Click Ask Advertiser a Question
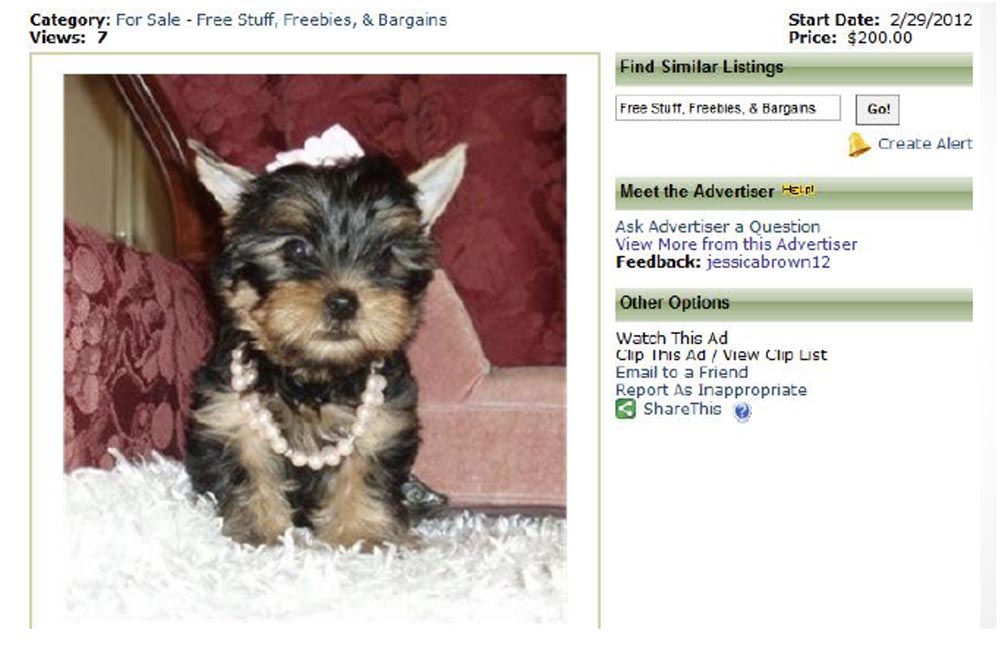 [717, 226]
